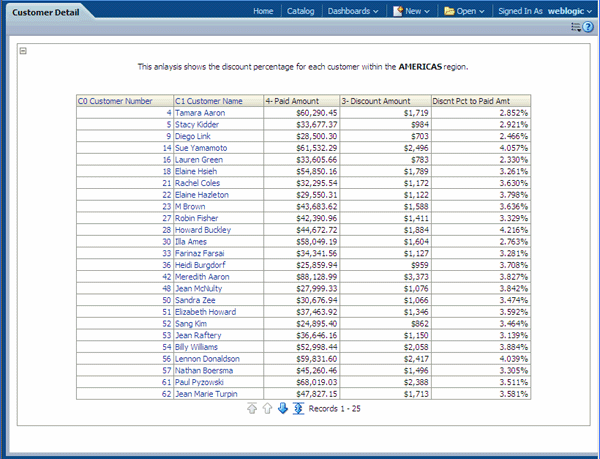Click customer number 4 link
600x459 pixels.
point(169,113)
